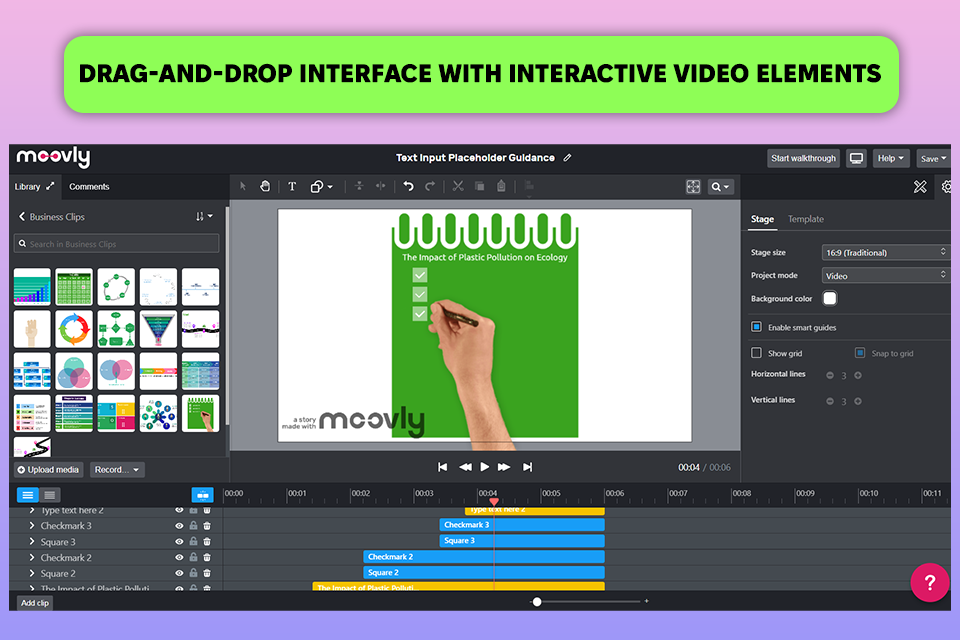
Task: Click the paste clipboard icon
Action: [x=501, y=186]
